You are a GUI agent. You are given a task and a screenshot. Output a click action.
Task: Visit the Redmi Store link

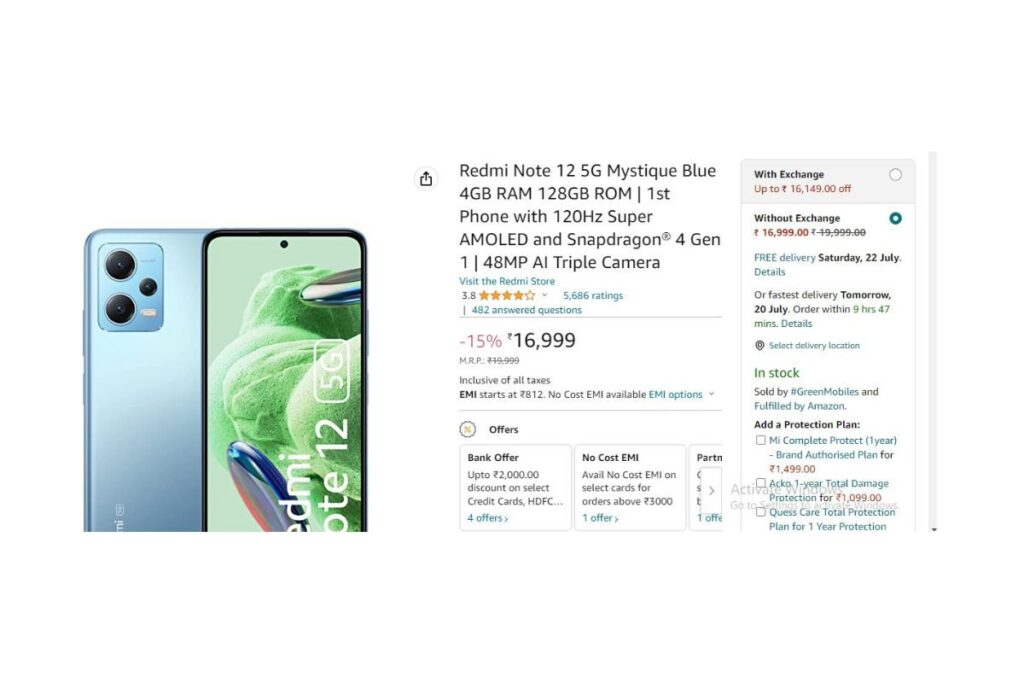tap(507, 281)
